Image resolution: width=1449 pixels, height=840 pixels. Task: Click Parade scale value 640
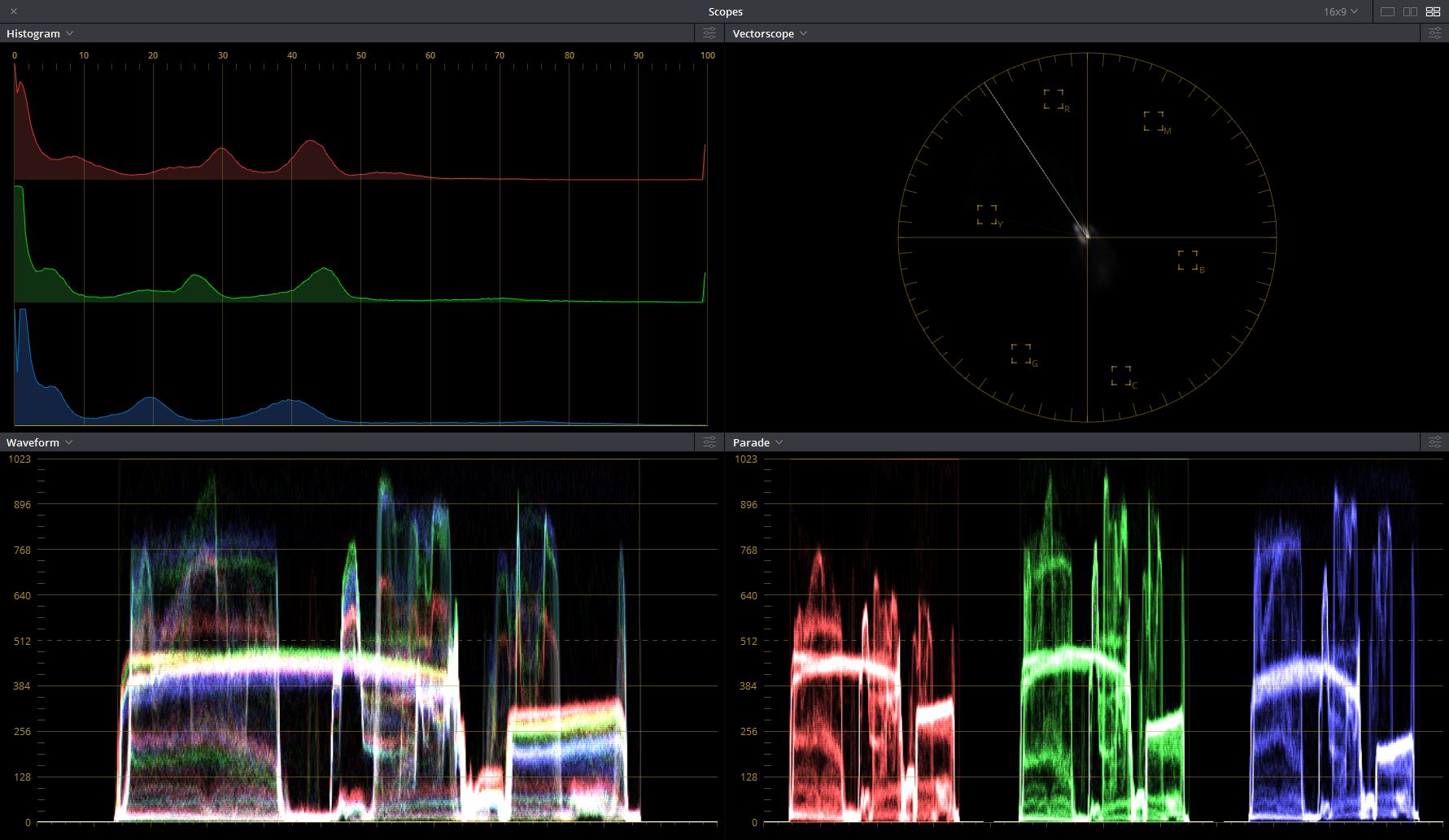749,596
